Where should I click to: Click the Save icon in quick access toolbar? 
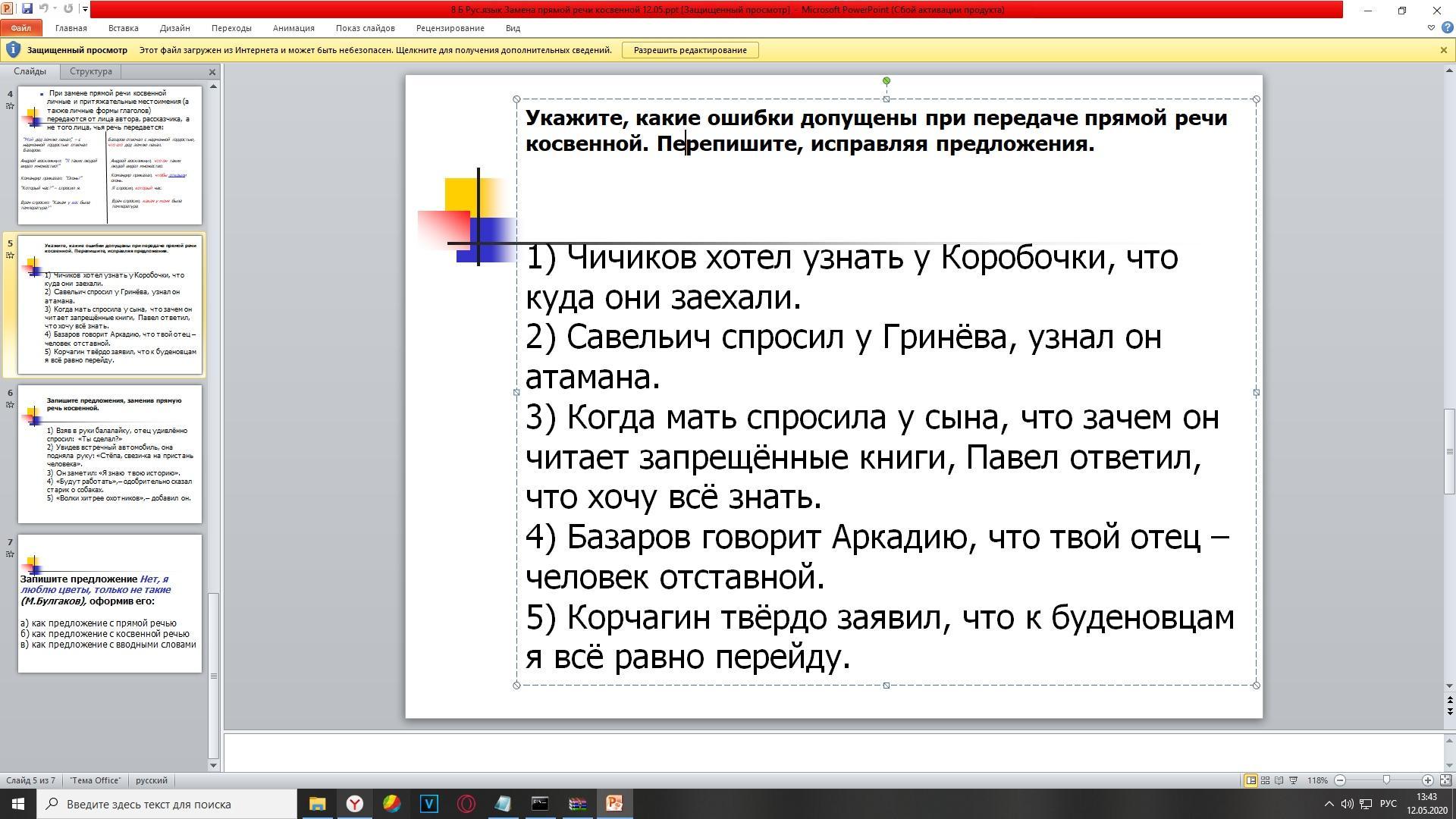(27, 9)
